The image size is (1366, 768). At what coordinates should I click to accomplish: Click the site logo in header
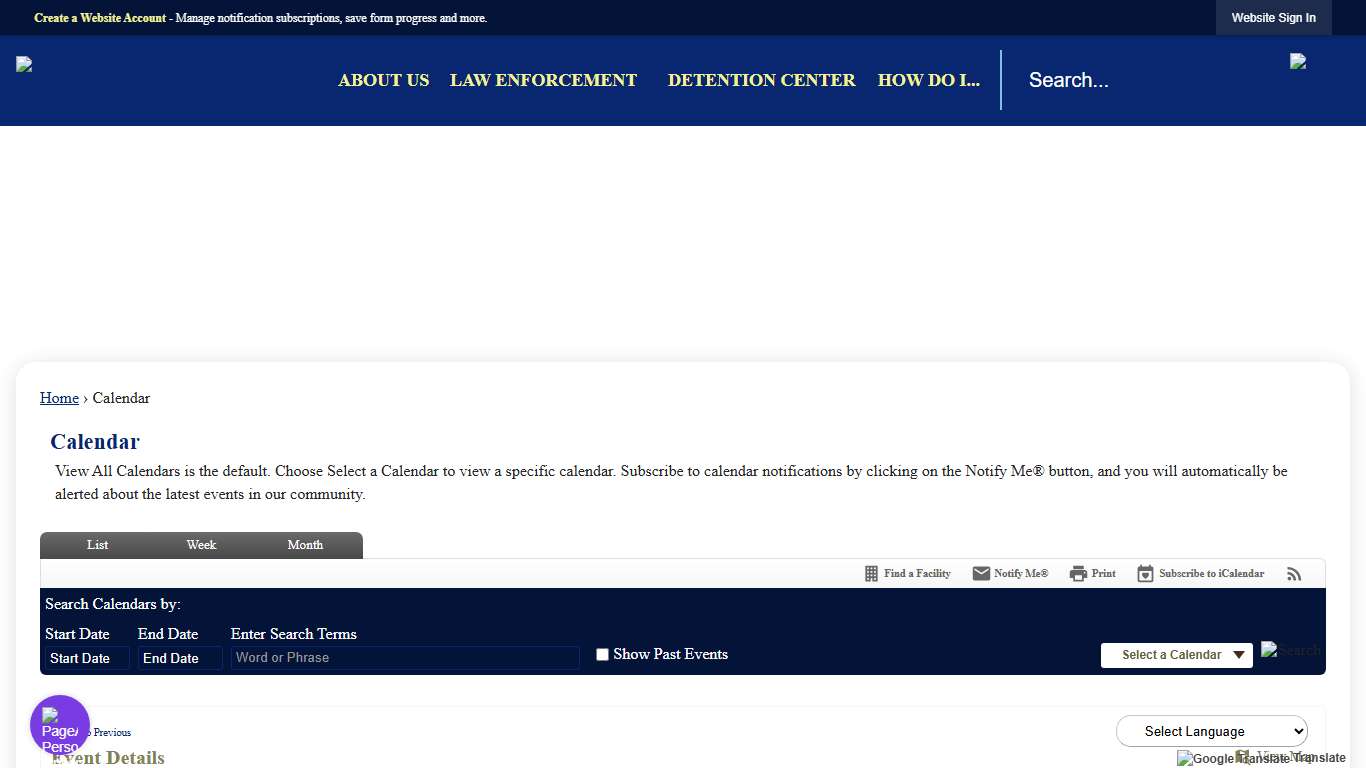25,65
